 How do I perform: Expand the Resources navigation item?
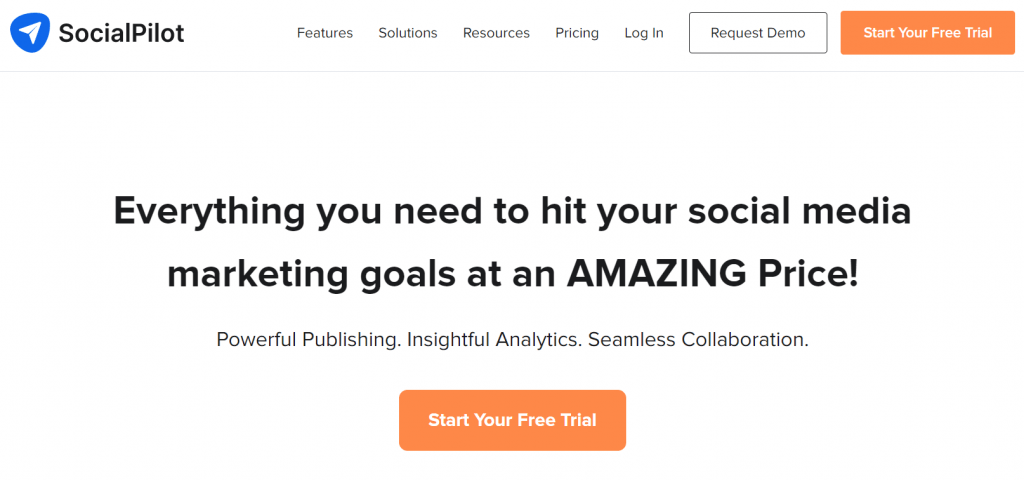pos(496,33)
